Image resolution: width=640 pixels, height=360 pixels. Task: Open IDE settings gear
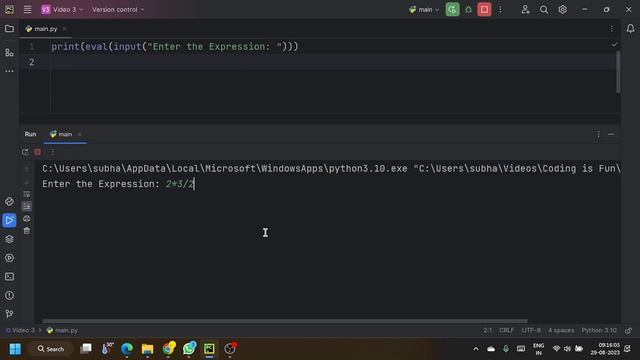click(x=562, y=9)
